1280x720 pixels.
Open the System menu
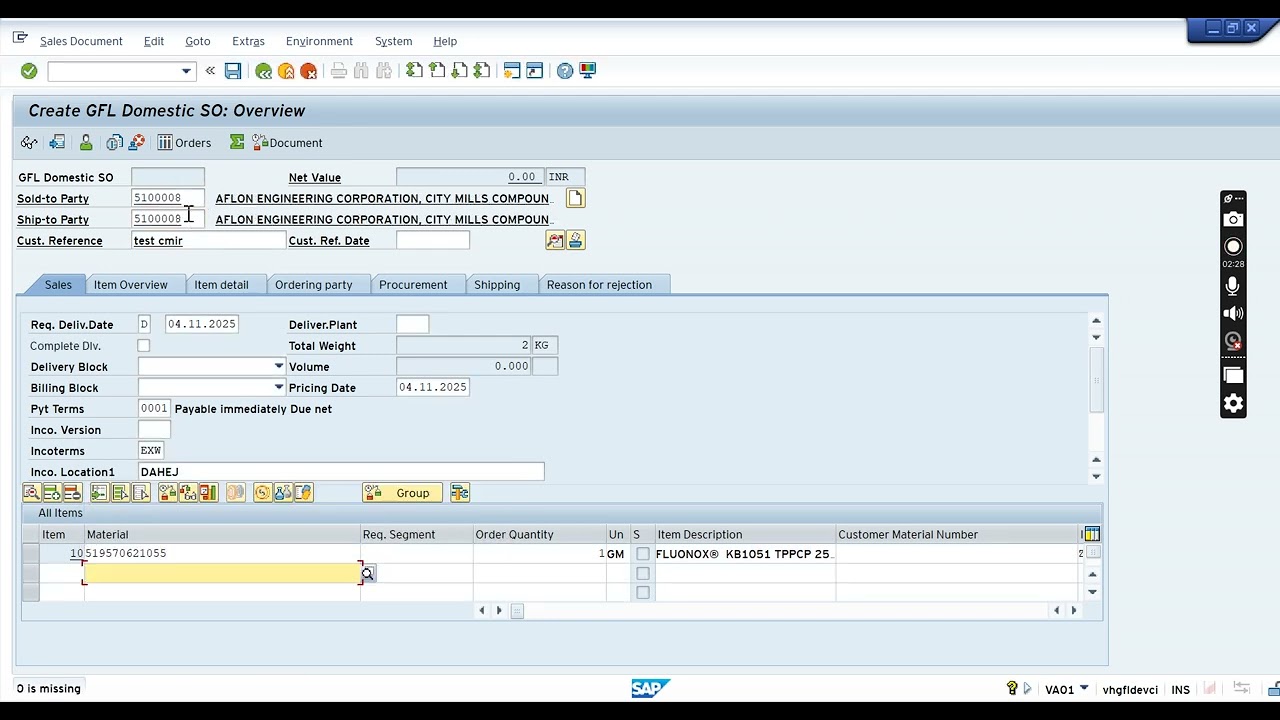pyautogui.click(x=393, y=41)
